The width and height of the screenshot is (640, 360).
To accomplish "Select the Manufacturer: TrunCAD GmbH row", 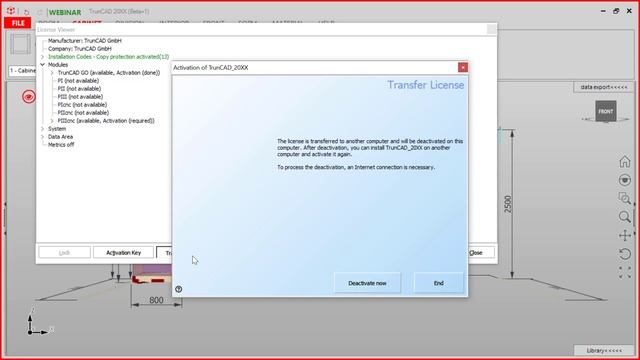I will click(x=84, y=40).
